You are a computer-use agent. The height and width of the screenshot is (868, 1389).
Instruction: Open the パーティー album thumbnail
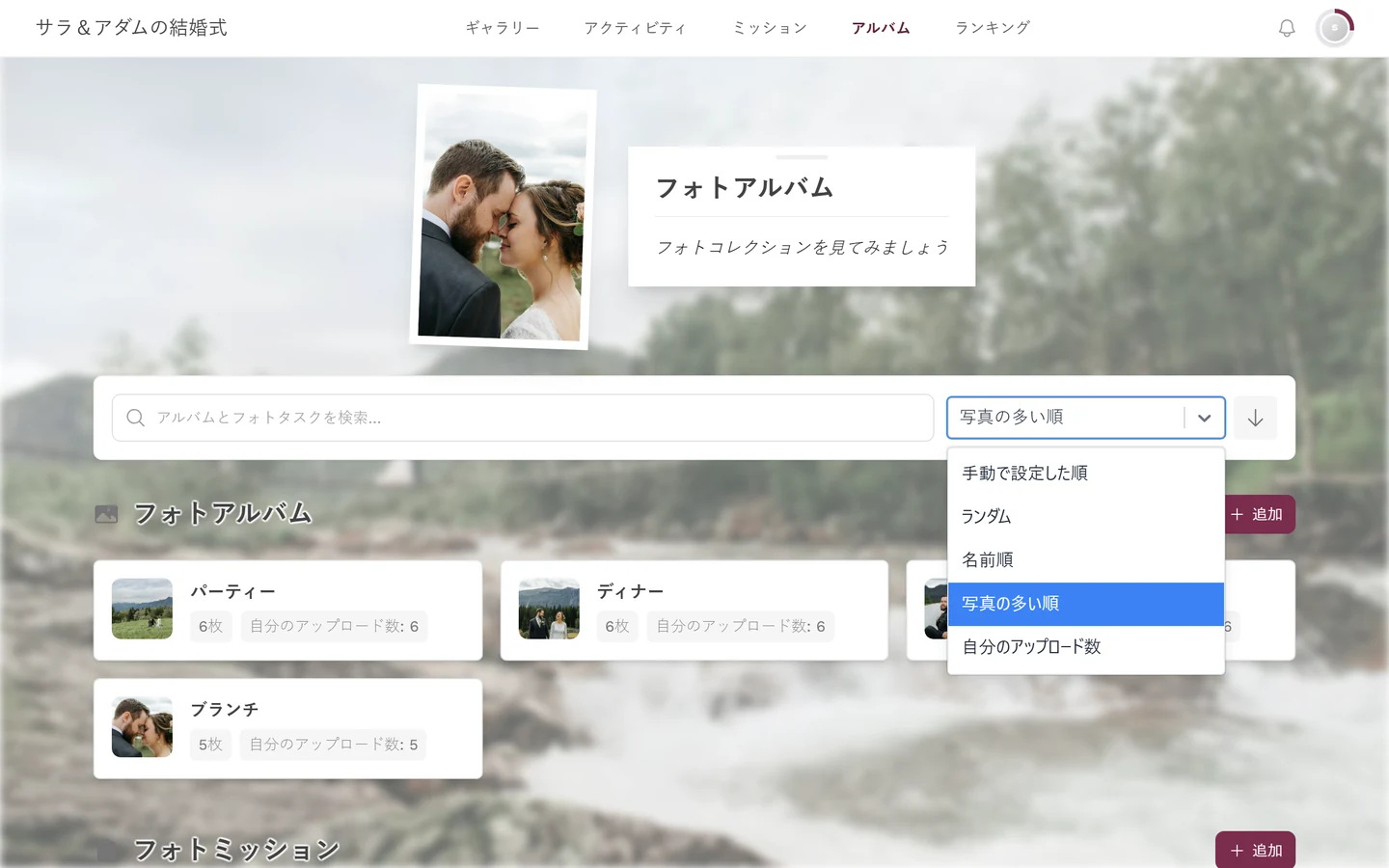pos(142,609)
